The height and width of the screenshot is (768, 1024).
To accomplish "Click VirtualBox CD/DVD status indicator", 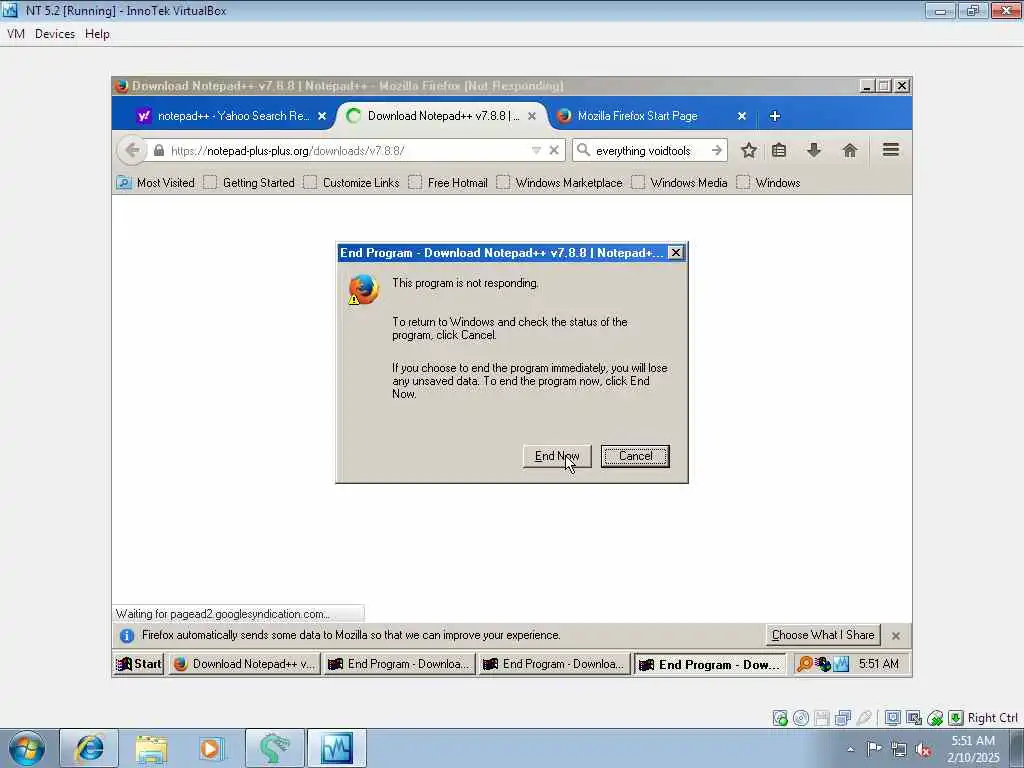I will pyautogui.click(x=801, y=718).
